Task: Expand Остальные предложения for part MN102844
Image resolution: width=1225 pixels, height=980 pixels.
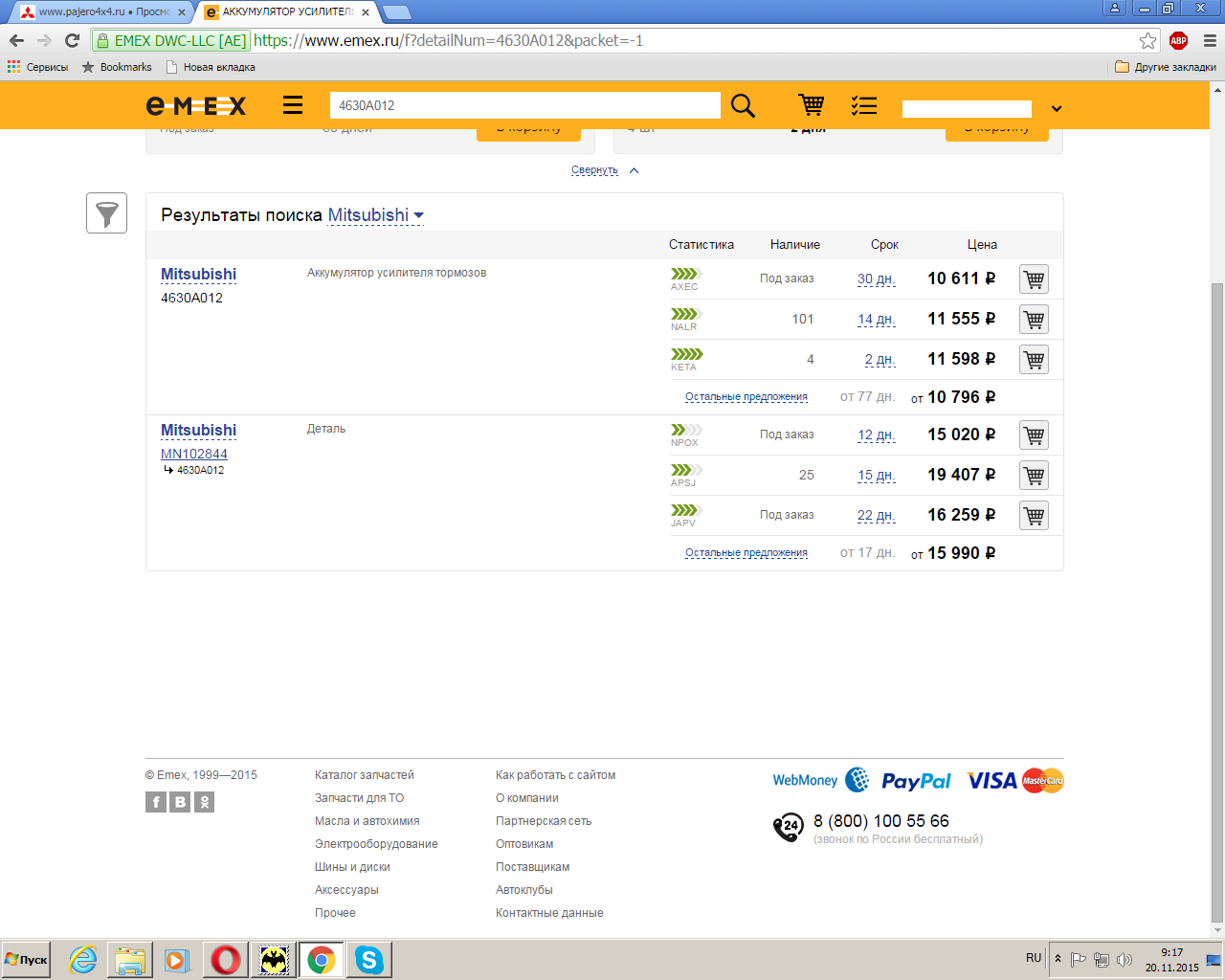Action: 746,553
